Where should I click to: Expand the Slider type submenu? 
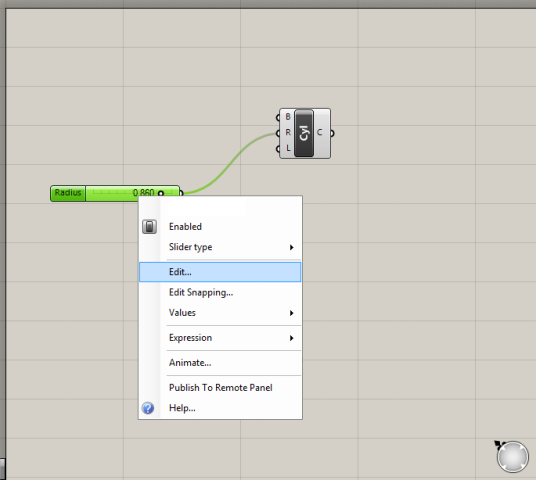coord(220,247)
